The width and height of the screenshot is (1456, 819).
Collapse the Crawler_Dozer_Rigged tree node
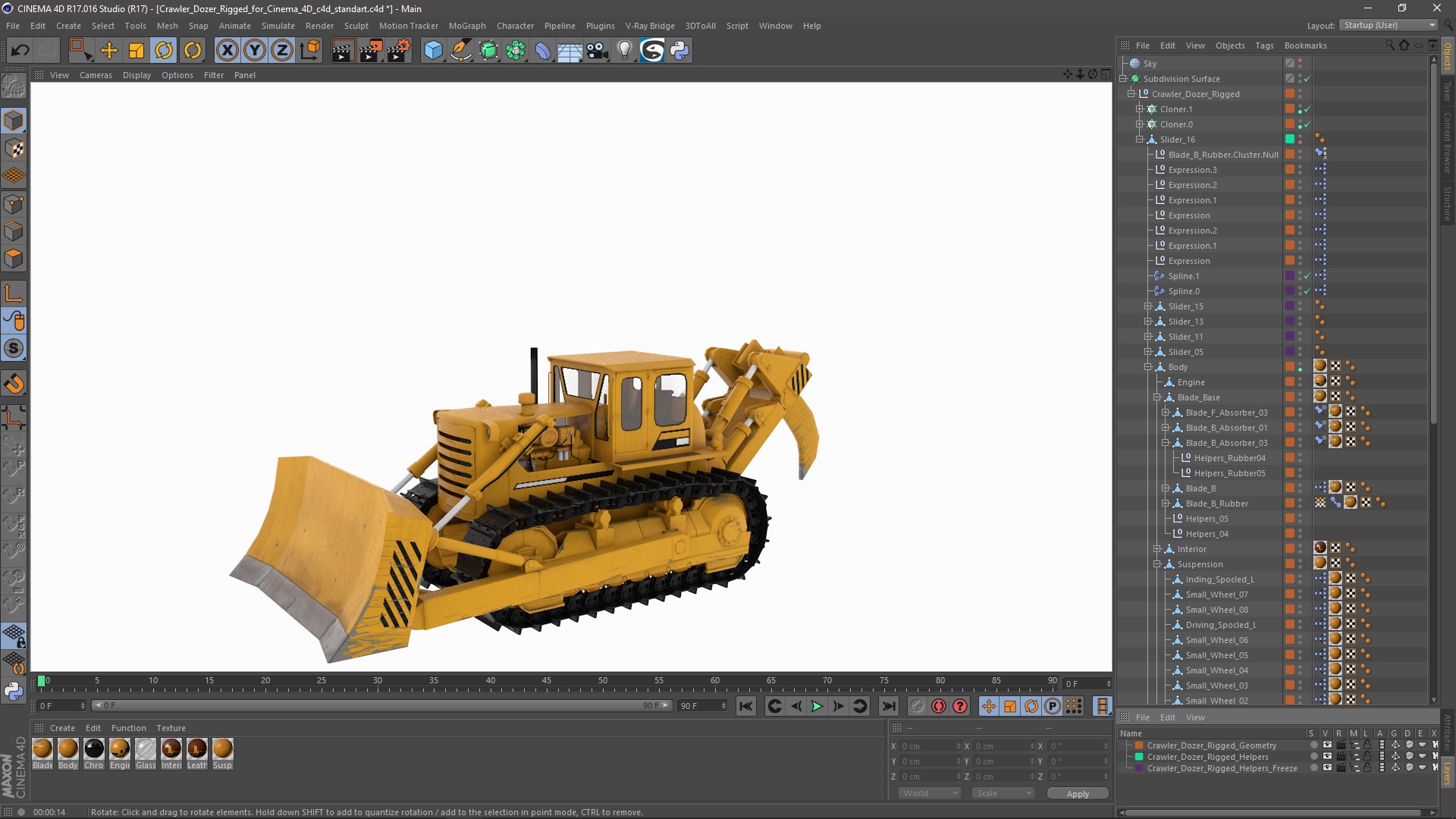coord(1131,94)
